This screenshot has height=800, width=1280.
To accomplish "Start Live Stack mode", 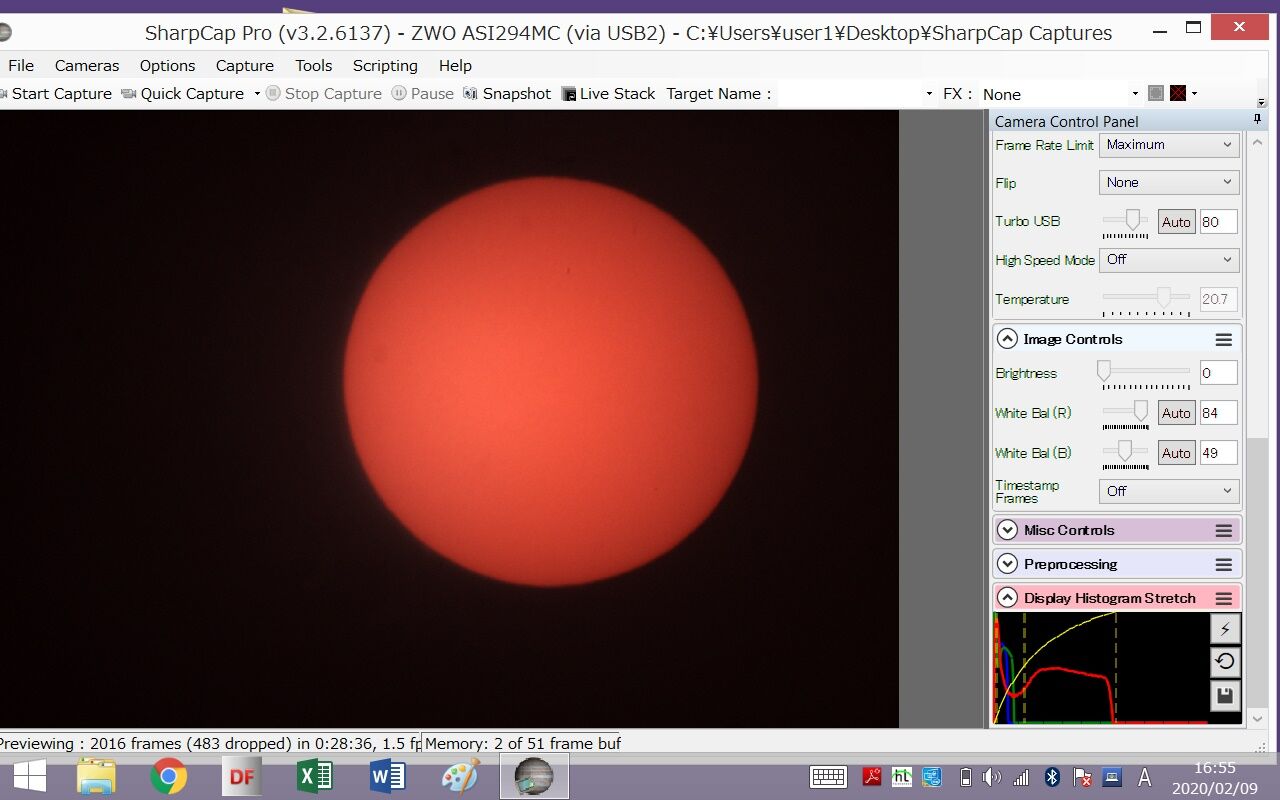I will 609,94.
